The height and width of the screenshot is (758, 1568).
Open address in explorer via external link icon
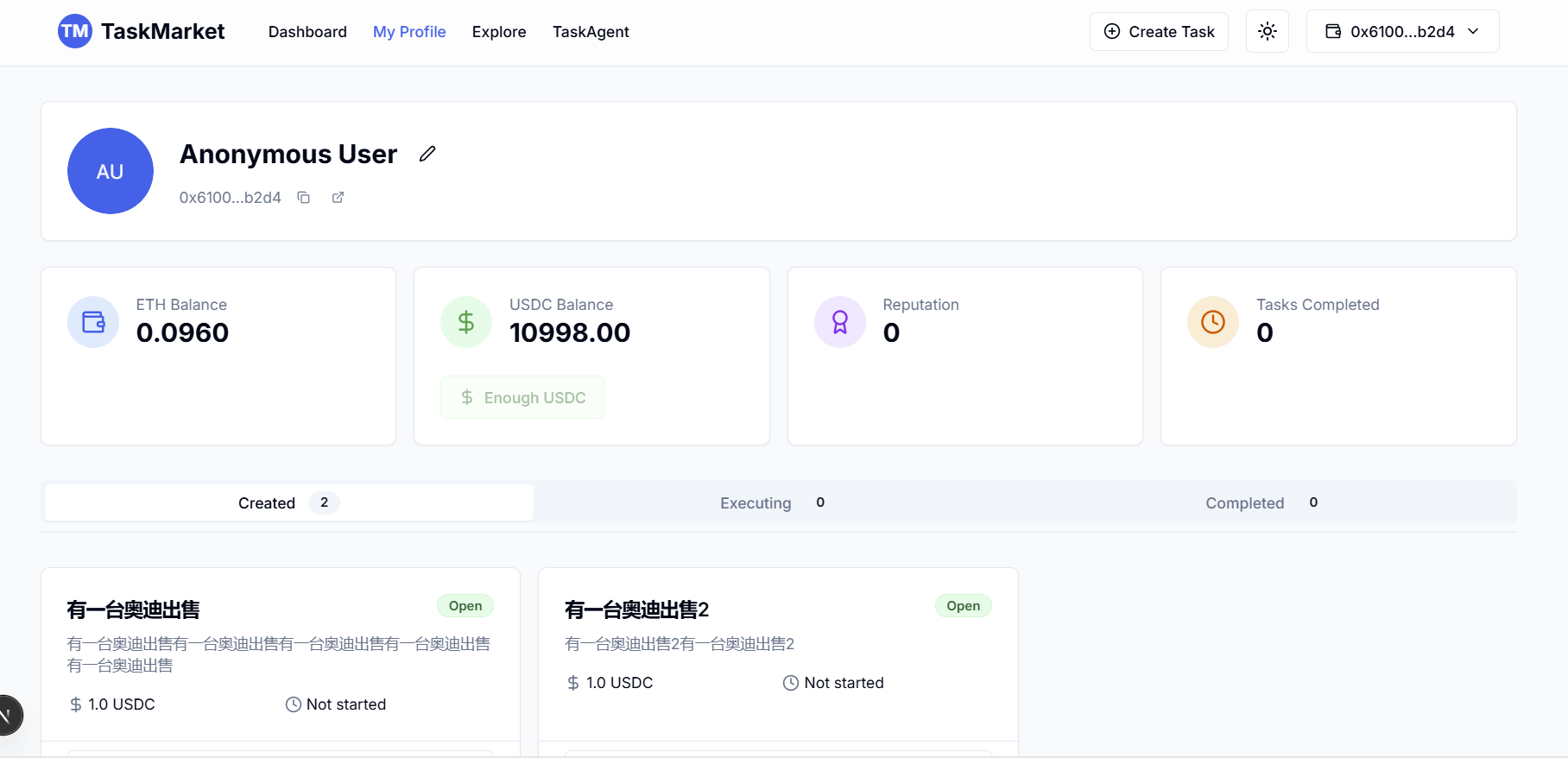338,198
